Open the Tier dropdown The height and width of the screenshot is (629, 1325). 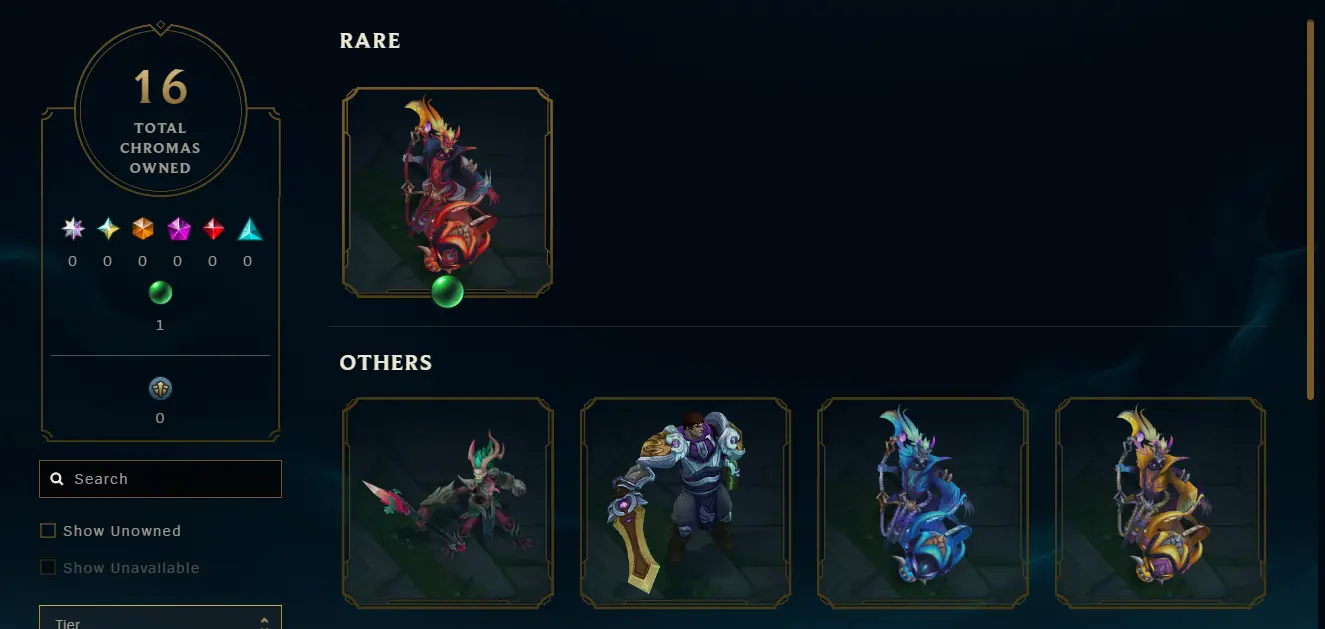[x=160, y=617]
